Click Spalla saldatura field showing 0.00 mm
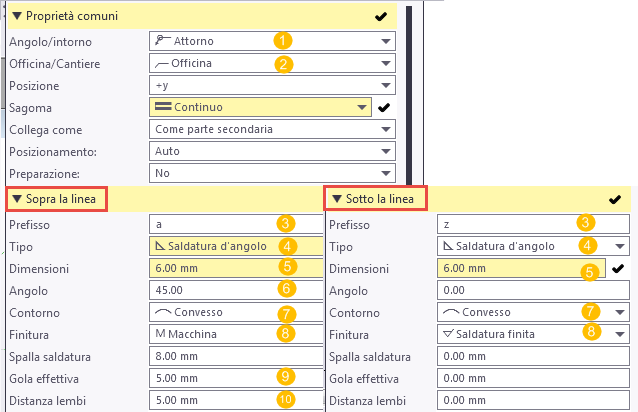The image size is (638, 412). point(533,356)
